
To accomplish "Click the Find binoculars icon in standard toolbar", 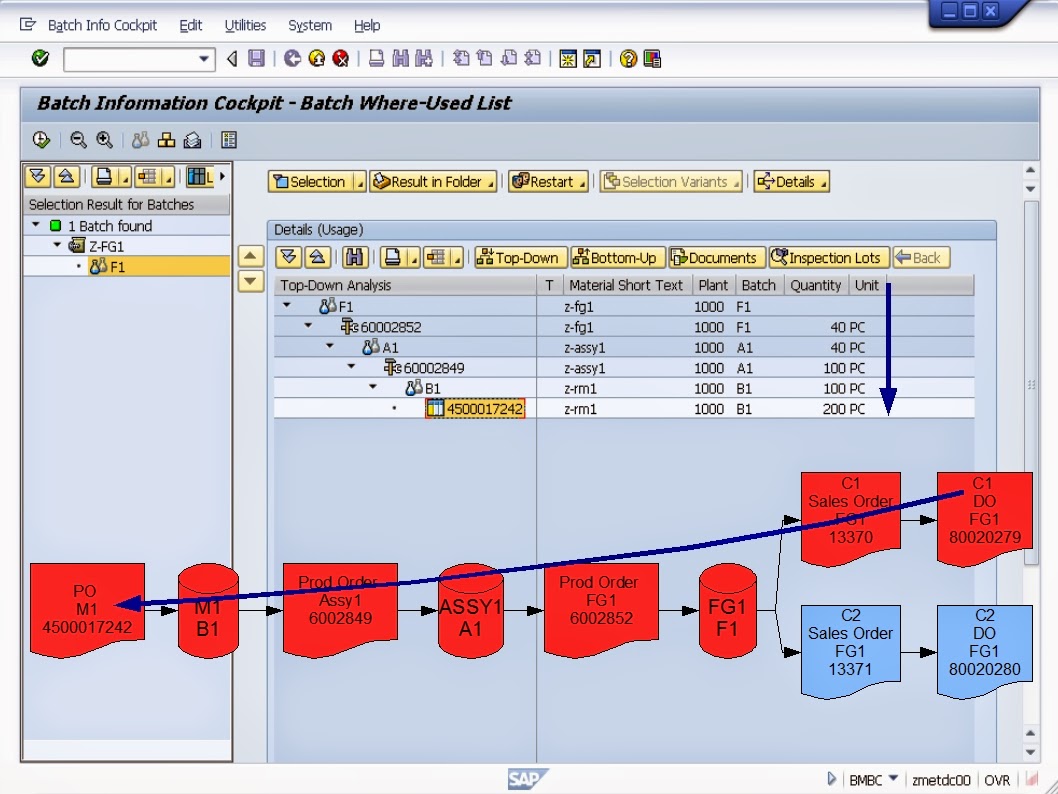I will pyautogui.click(x=401, y=59).
